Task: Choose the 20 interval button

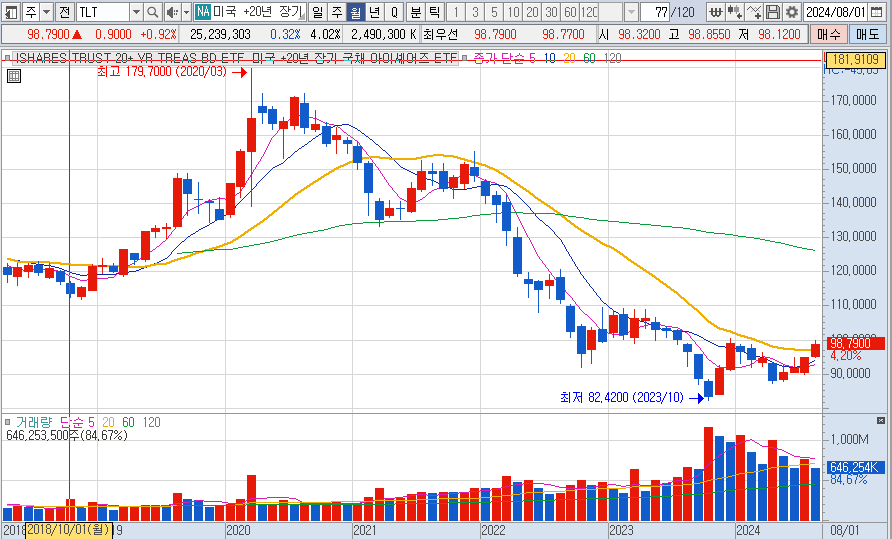Action: pos(532,12)
